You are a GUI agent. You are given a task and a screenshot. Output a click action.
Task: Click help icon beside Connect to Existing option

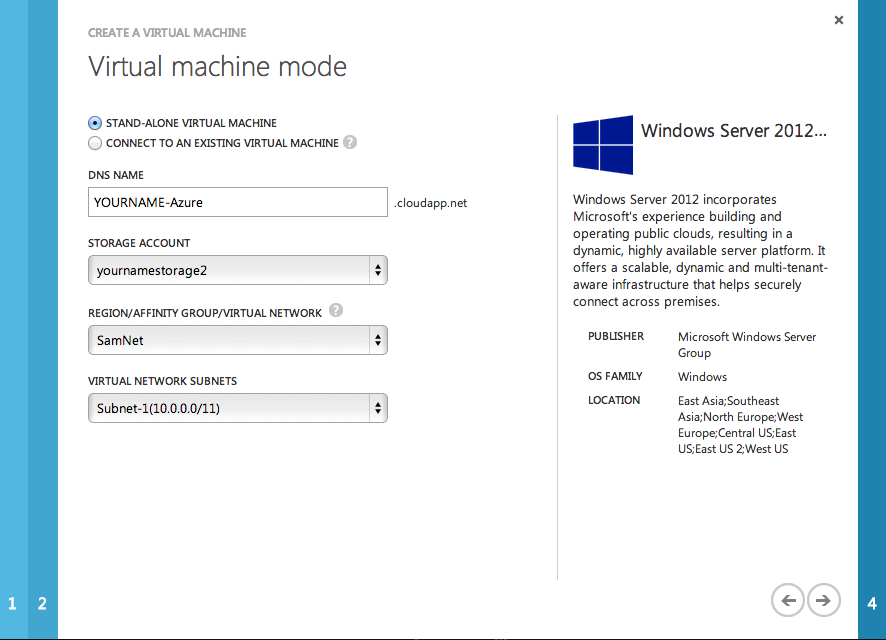[x=350, y=143]
